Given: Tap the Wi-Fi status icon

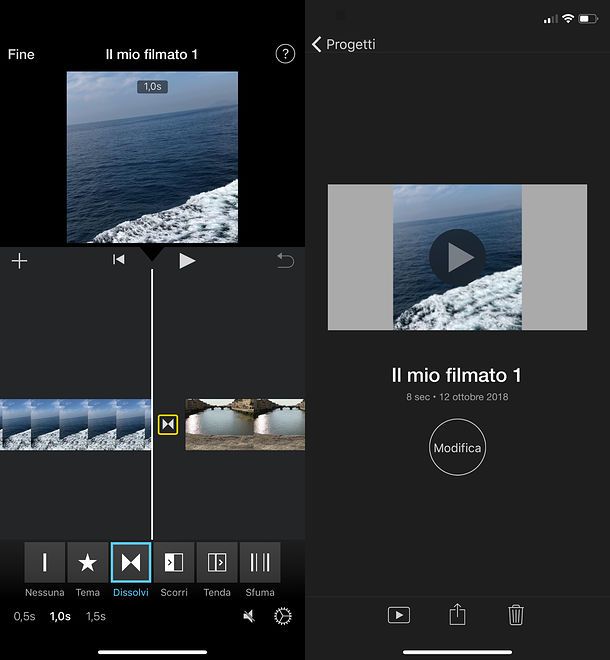Looking at the screenshot, I should click(x=568, y=19).
